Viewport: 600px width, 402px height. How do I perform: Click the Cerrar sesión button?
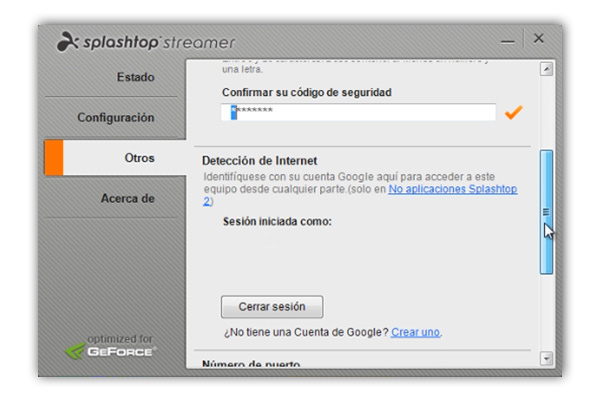(272, 307)
